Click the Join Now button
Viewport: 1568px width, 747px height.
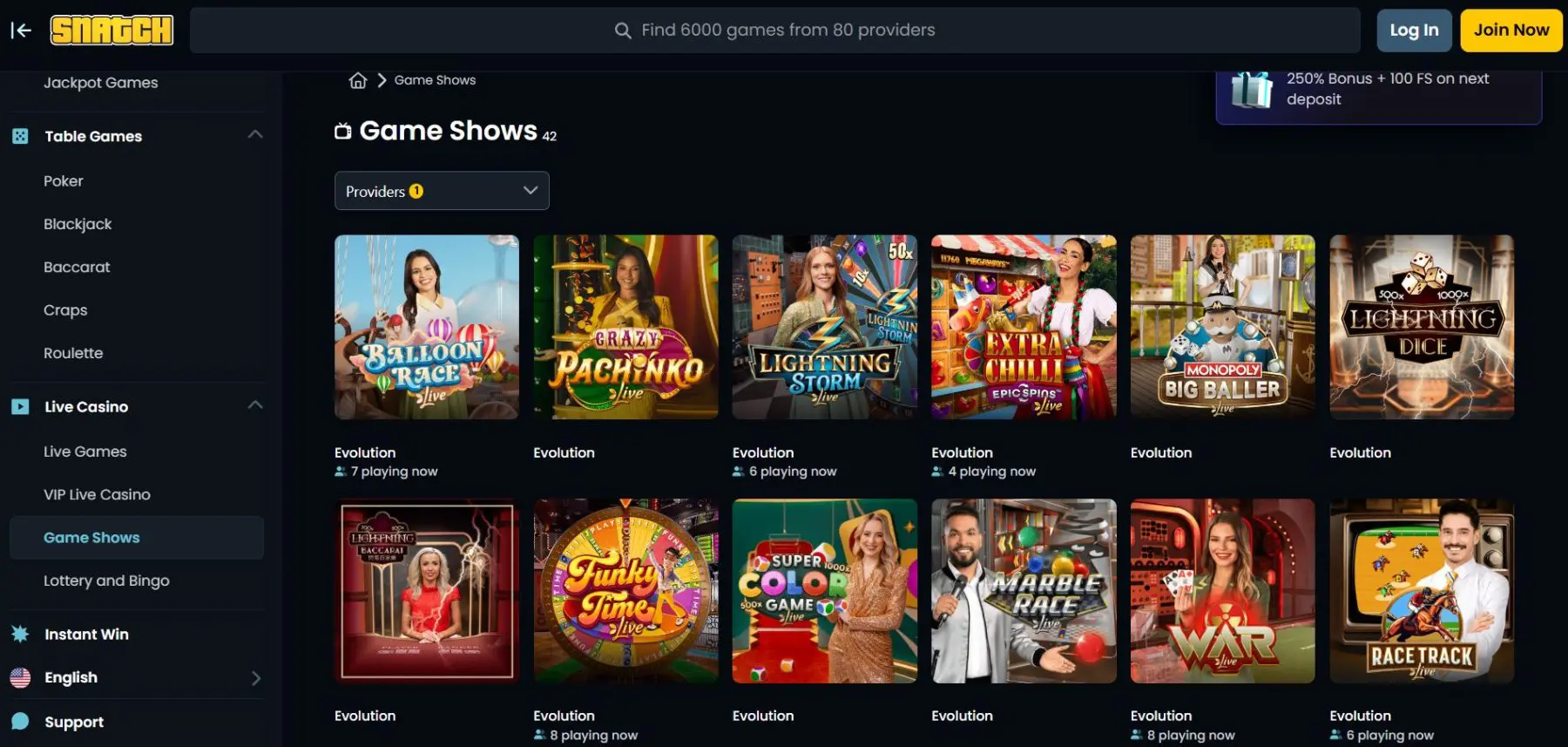(1511, 31)
